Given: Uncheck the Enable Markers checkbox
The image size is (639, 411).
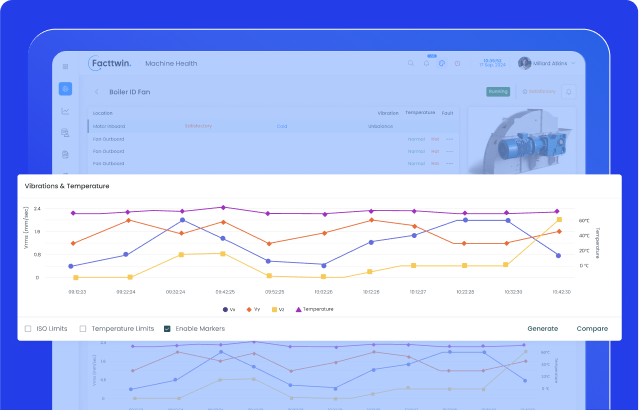Looking at the screenshot, I should (167, 328).
